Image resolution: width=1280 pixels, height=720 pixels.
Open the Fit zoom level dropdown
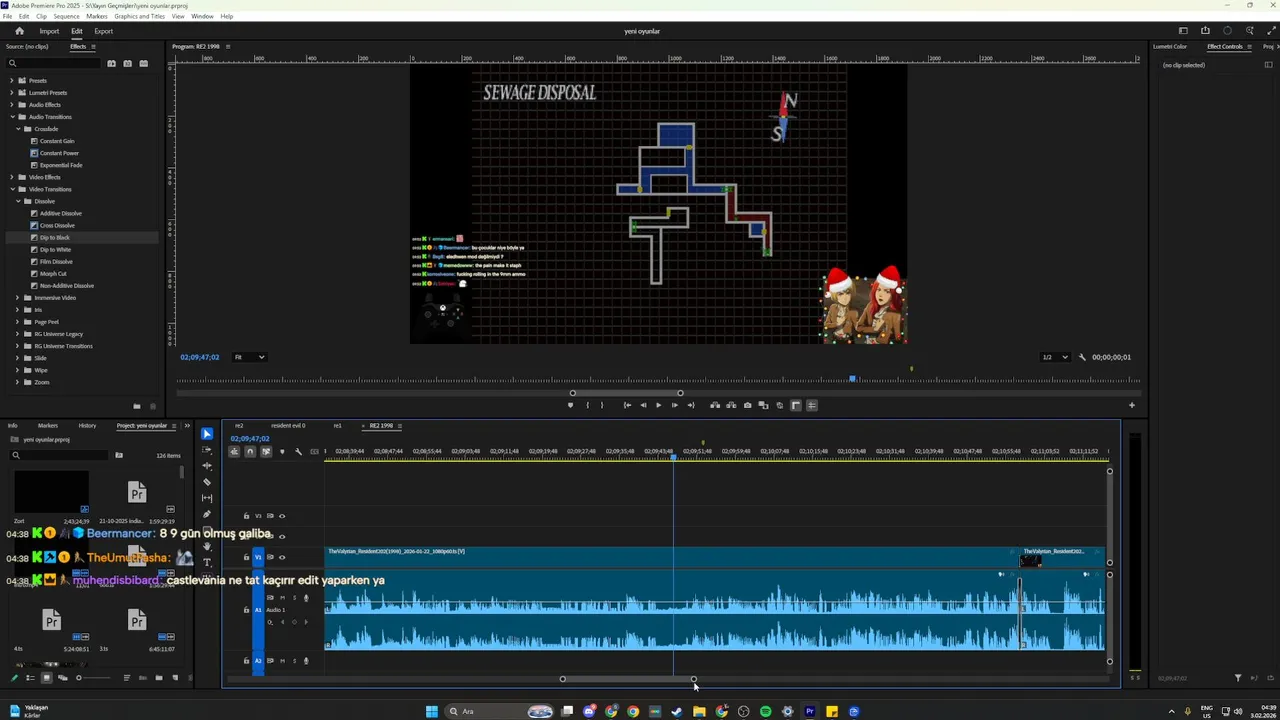(x=249, y=357)
